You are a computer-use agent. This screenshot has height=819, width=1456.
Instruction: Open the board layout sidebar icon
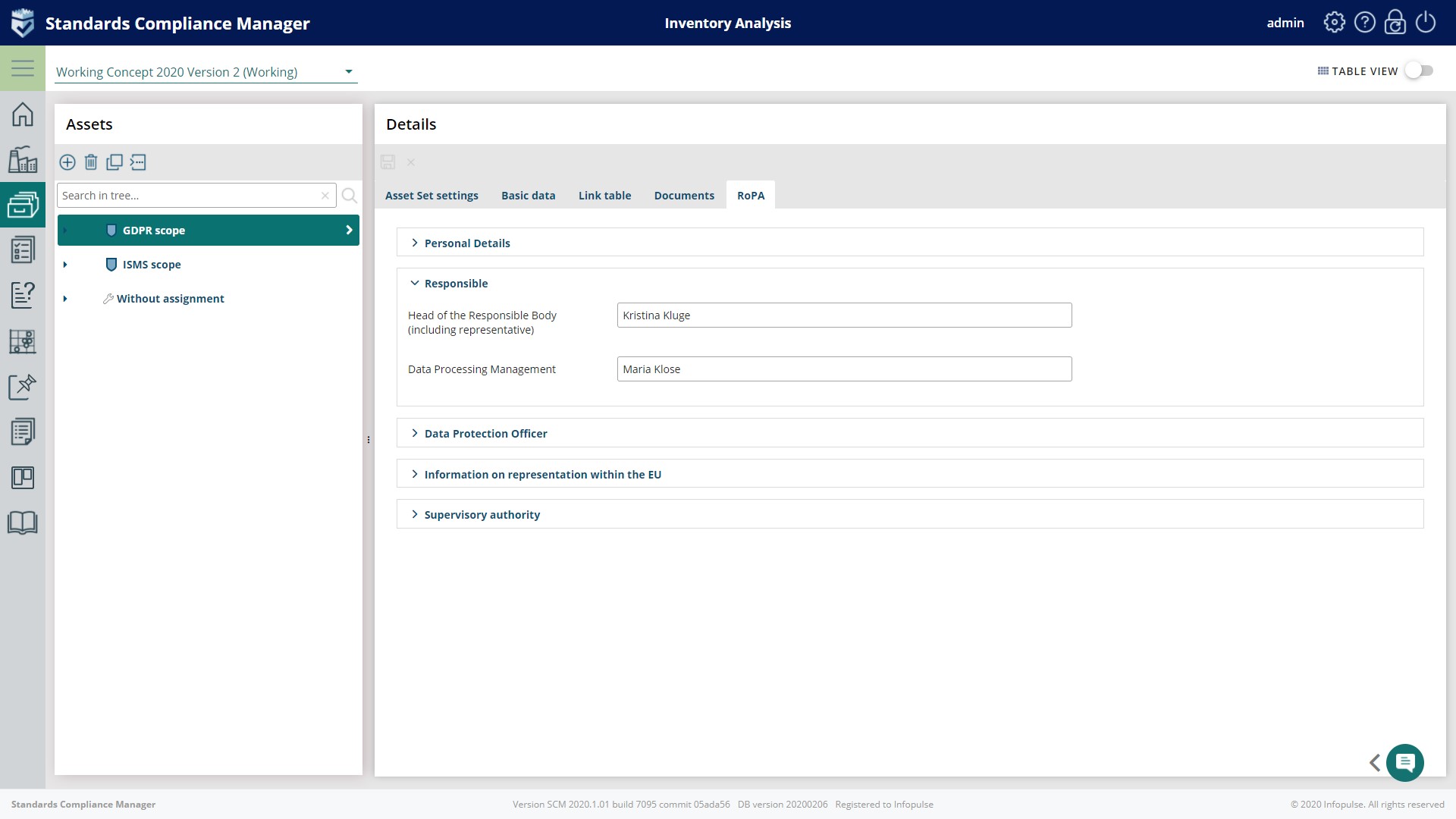[x=23, y=477]
